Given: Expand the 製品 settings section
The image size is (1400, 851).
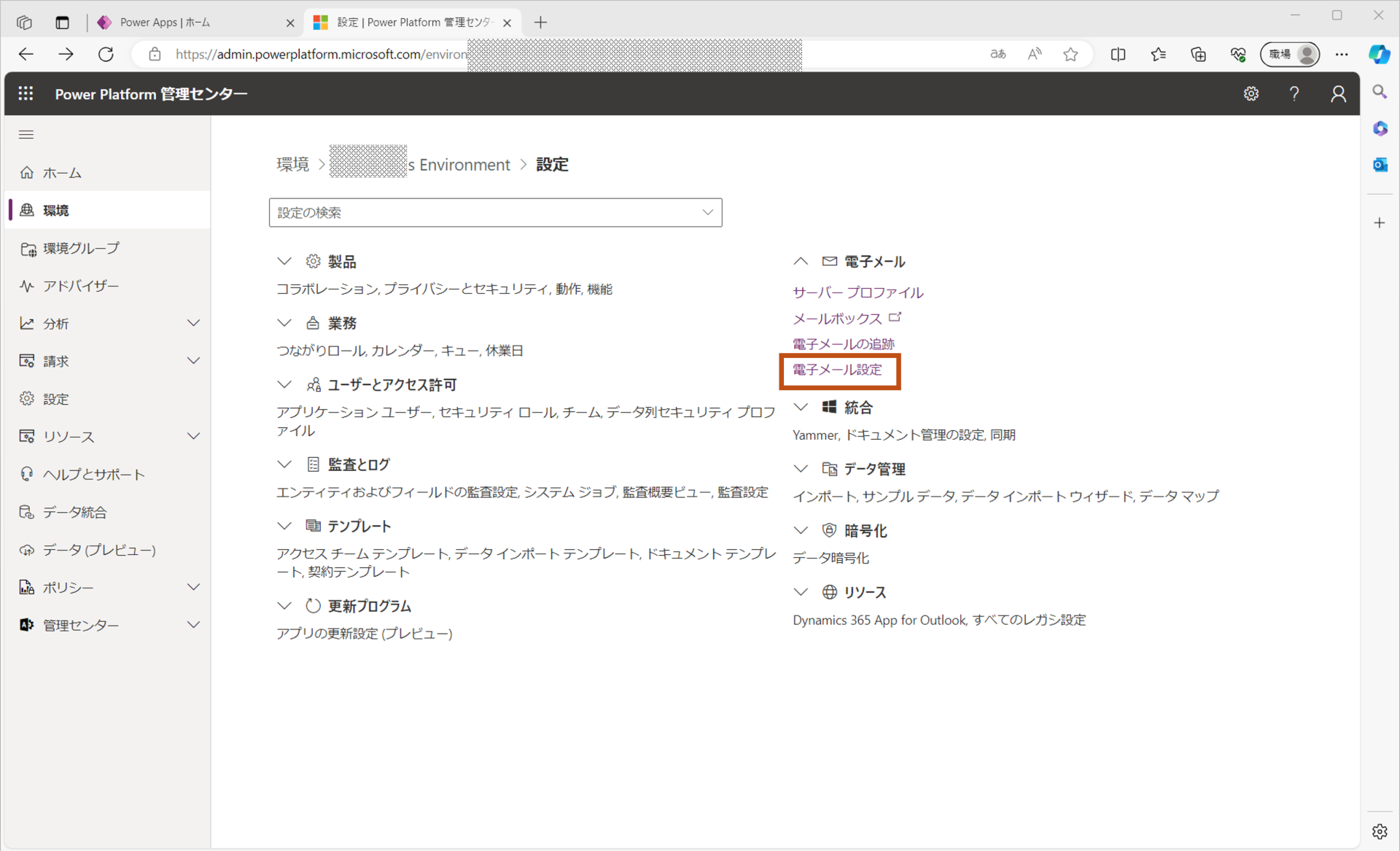Looking at the screenshot, I should tap(284, 261).
